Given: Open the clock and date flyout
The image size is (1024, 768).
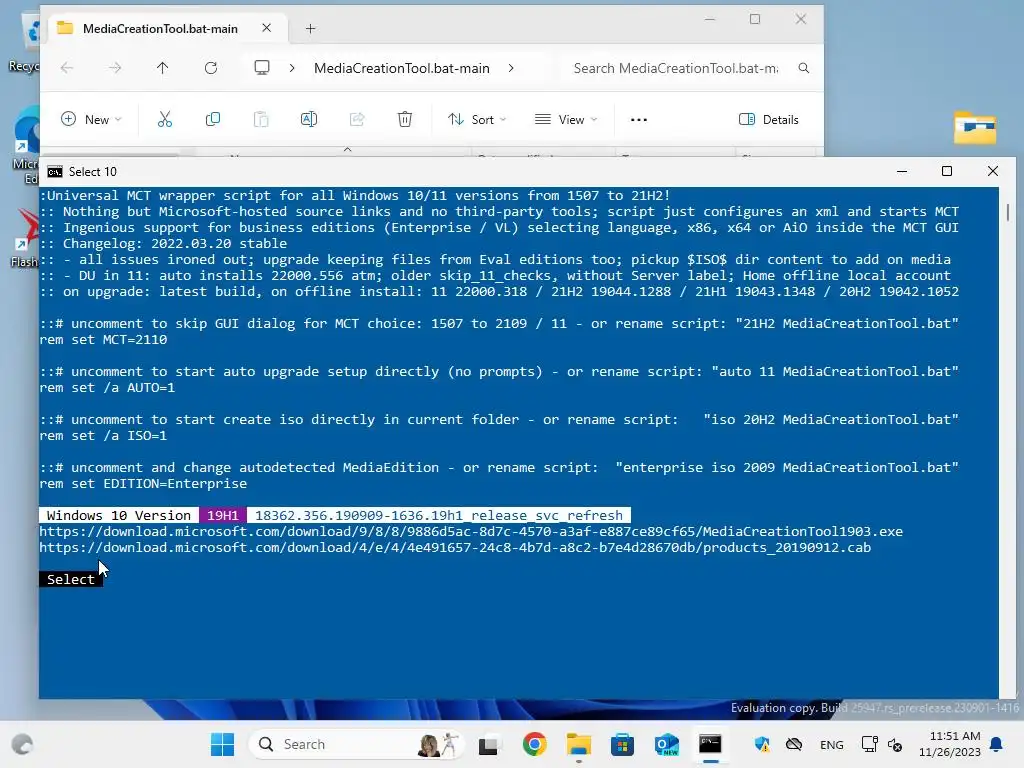Looking at the screenshot, I should click(950, 744).
